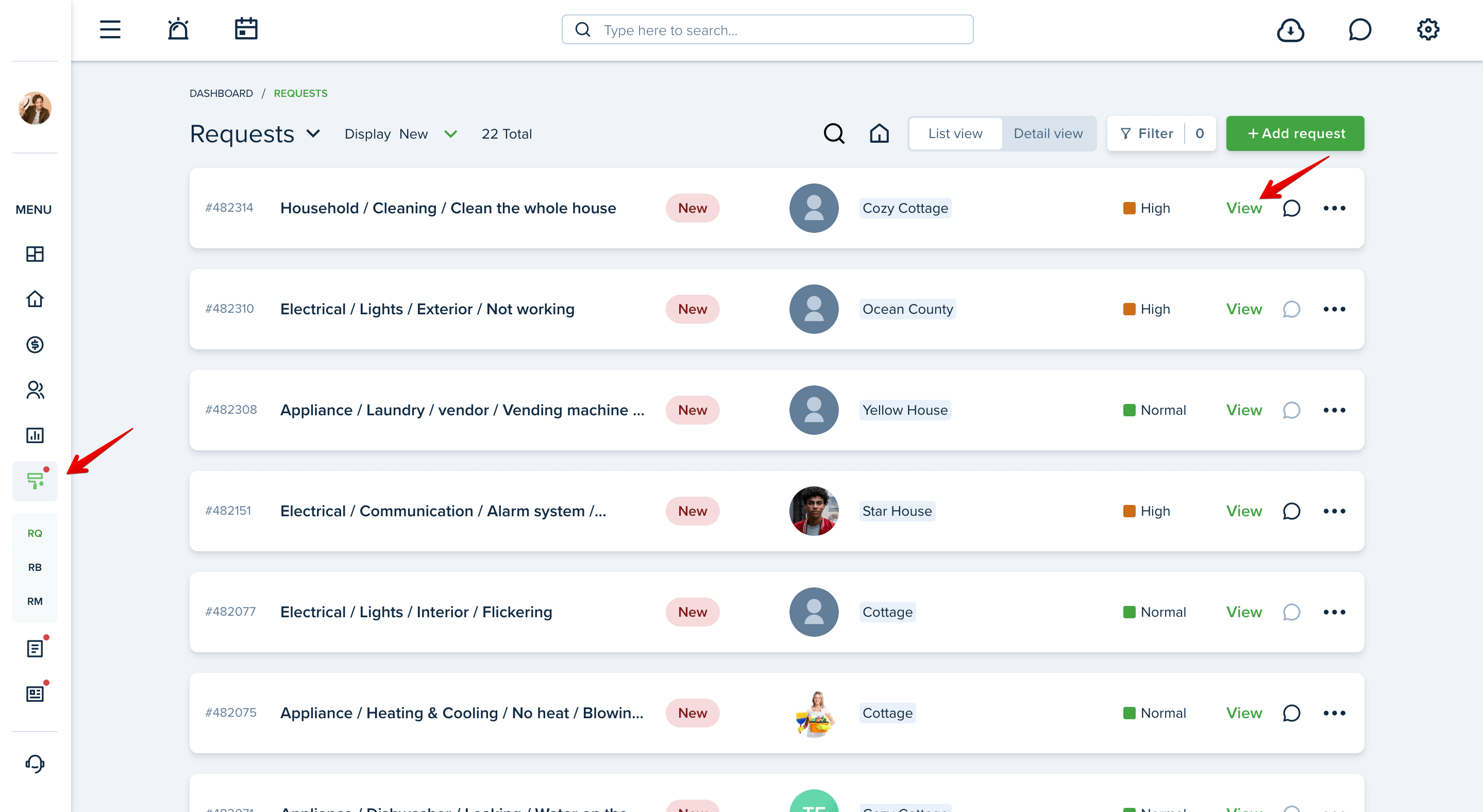Image resolution: width=1483 pixels, height=812 pixels.
Task: Open the hamburger menu icon
Action: click(110, 29)
